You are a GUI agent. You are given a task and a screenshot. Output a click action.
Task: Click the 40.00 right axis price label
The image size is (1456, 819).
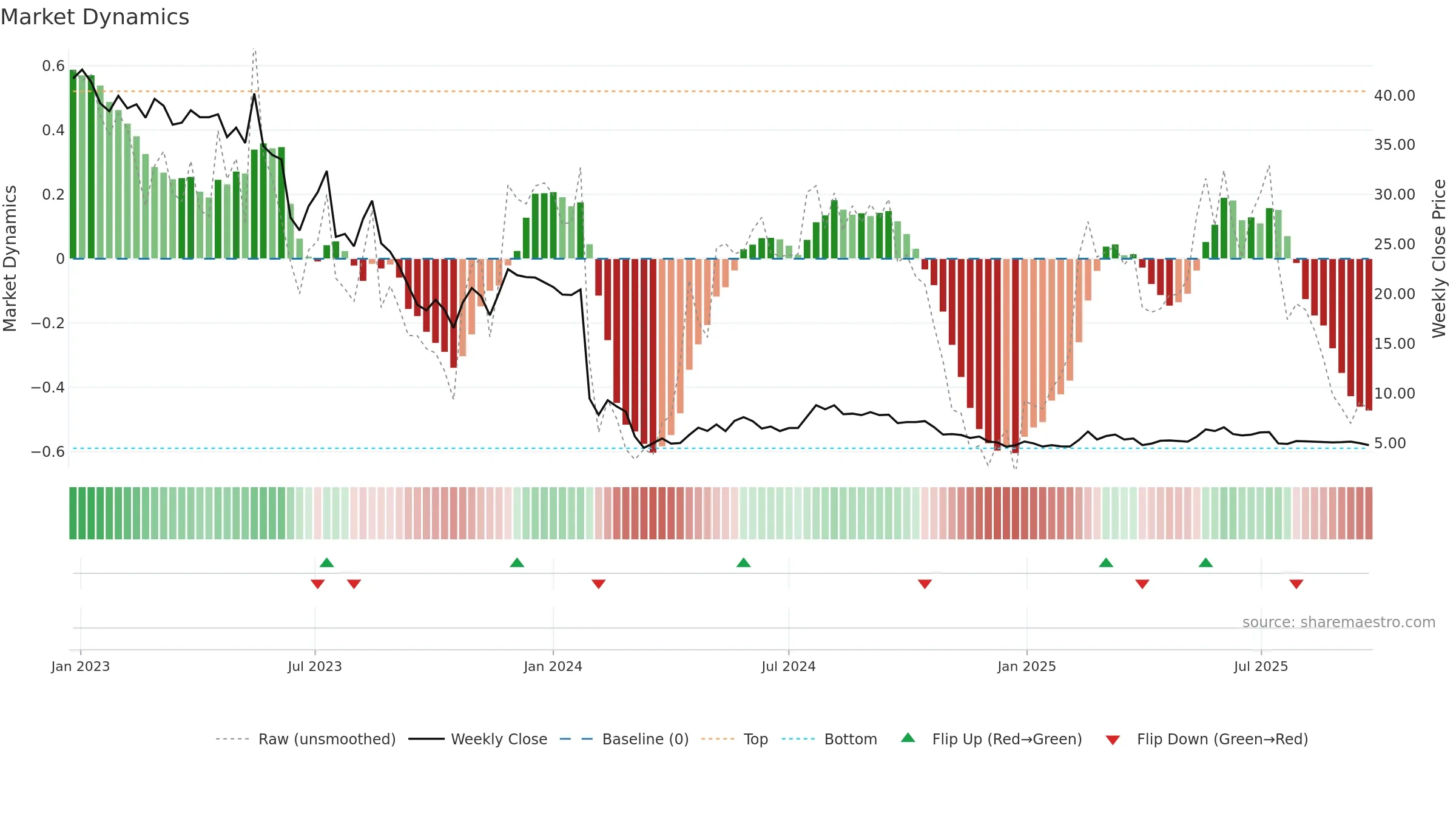click(1395, 95)
